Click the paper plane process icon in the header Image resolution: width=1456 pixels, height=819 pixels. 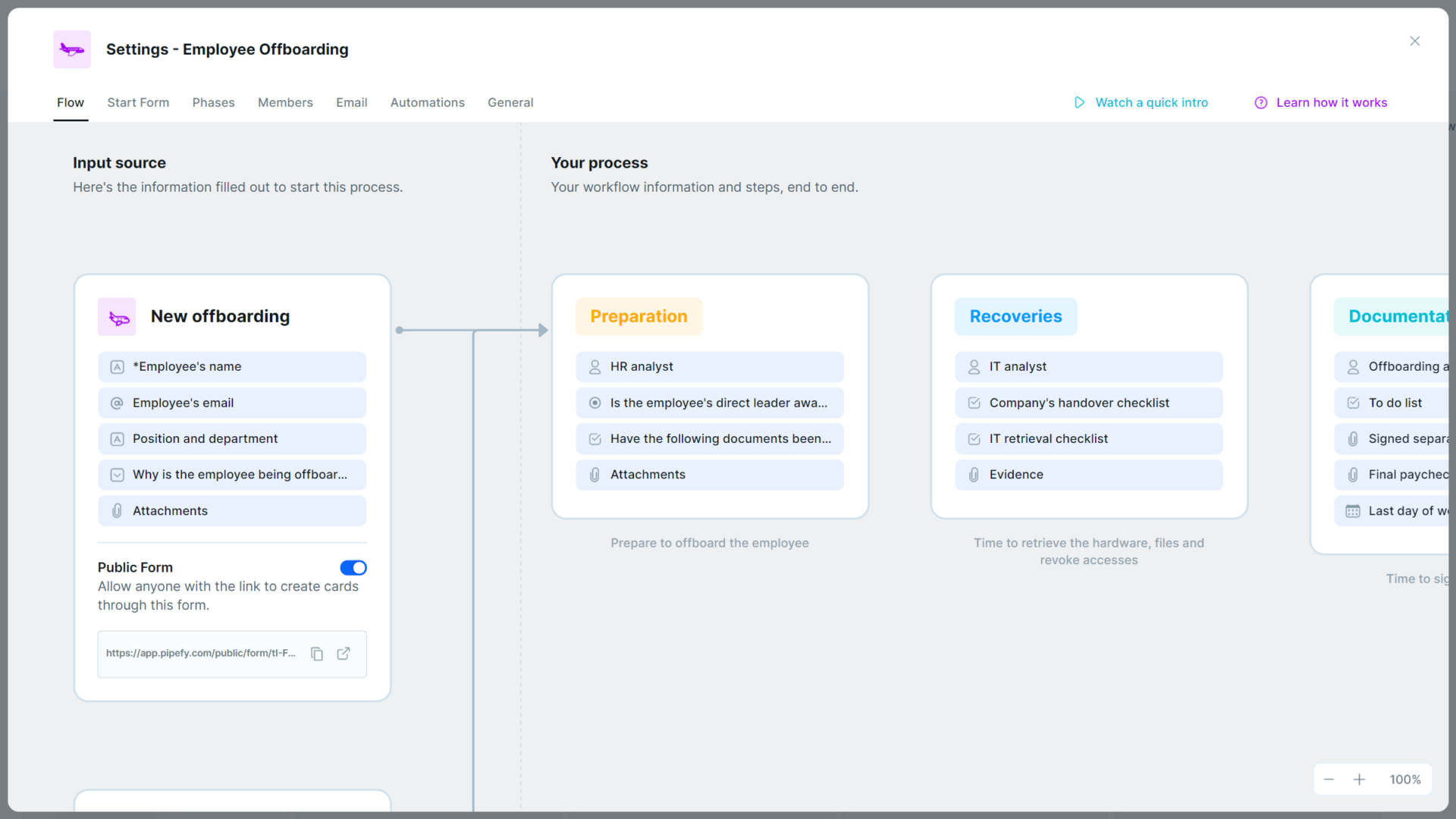click(71, 49)
